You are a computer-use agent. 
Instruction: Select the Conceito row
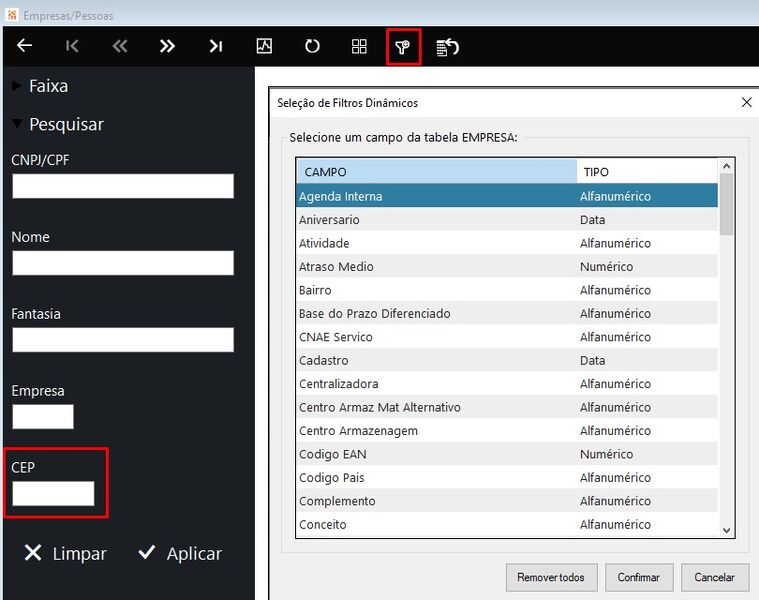(x=507, y=525)
